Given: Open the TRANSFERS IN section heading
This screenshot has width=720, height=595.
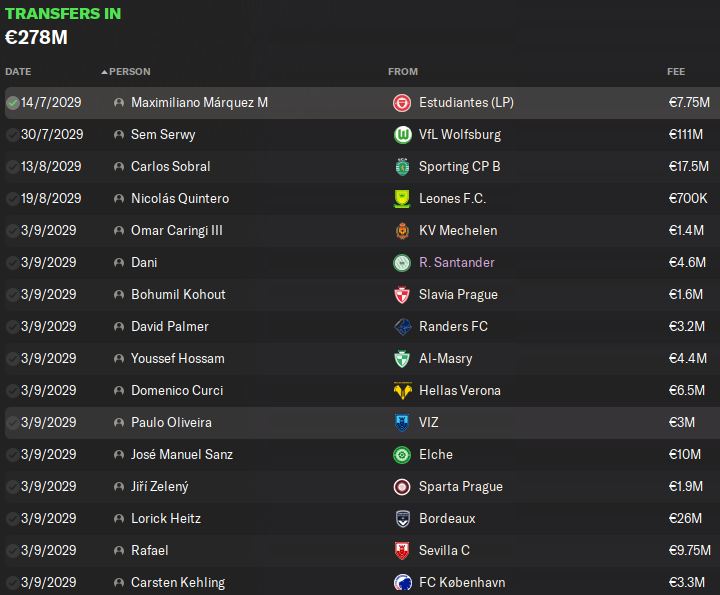Looking at the screenshot, I should point(63,14).
